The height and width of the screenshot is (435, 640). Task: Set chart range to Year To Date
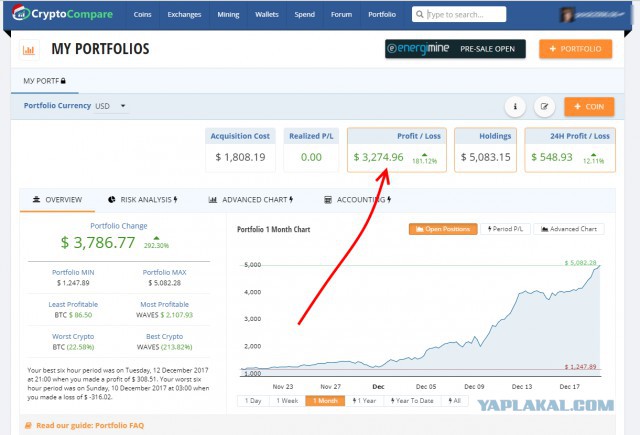(412, 401)
